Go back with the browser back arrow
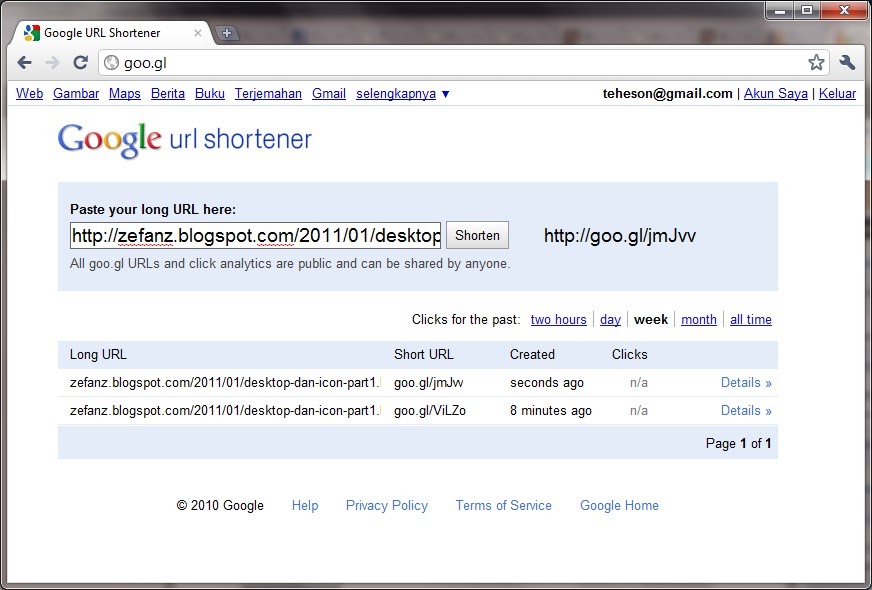Screen dimensions: 872x590 click(x=24, y=63)
